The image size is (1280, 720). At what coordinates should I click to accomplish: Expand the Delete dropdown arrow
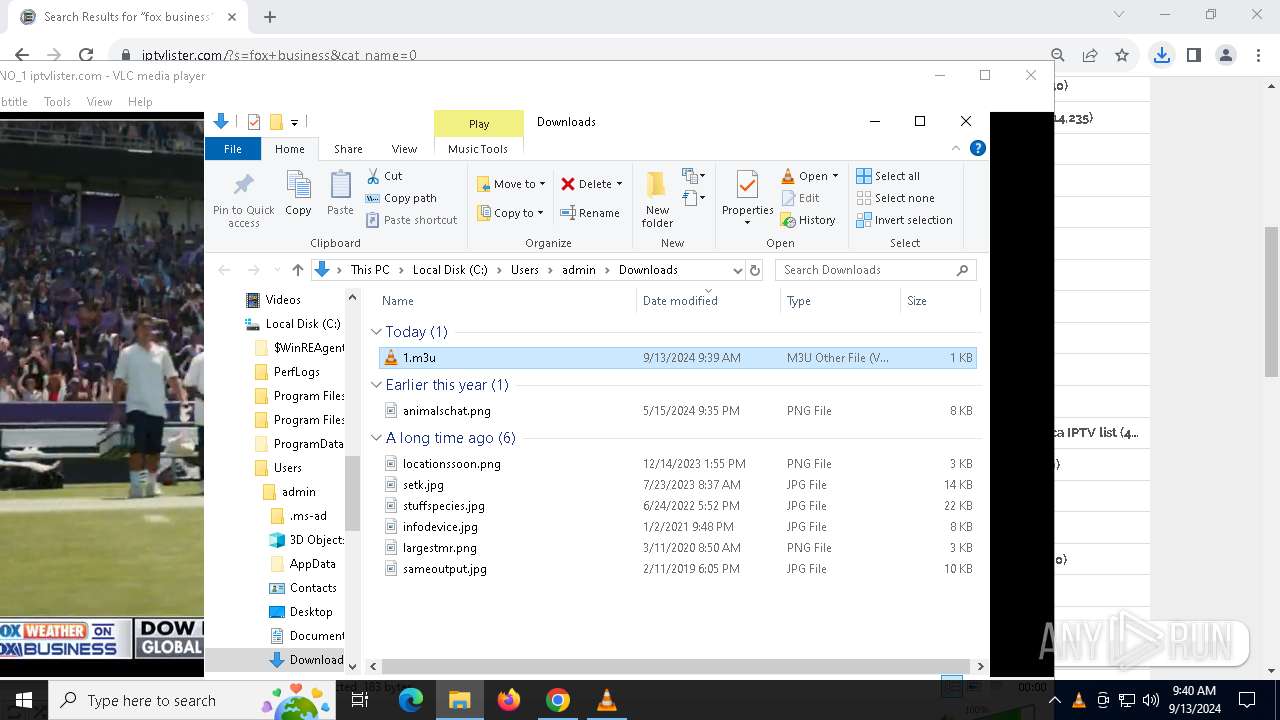tap(619, 184)
